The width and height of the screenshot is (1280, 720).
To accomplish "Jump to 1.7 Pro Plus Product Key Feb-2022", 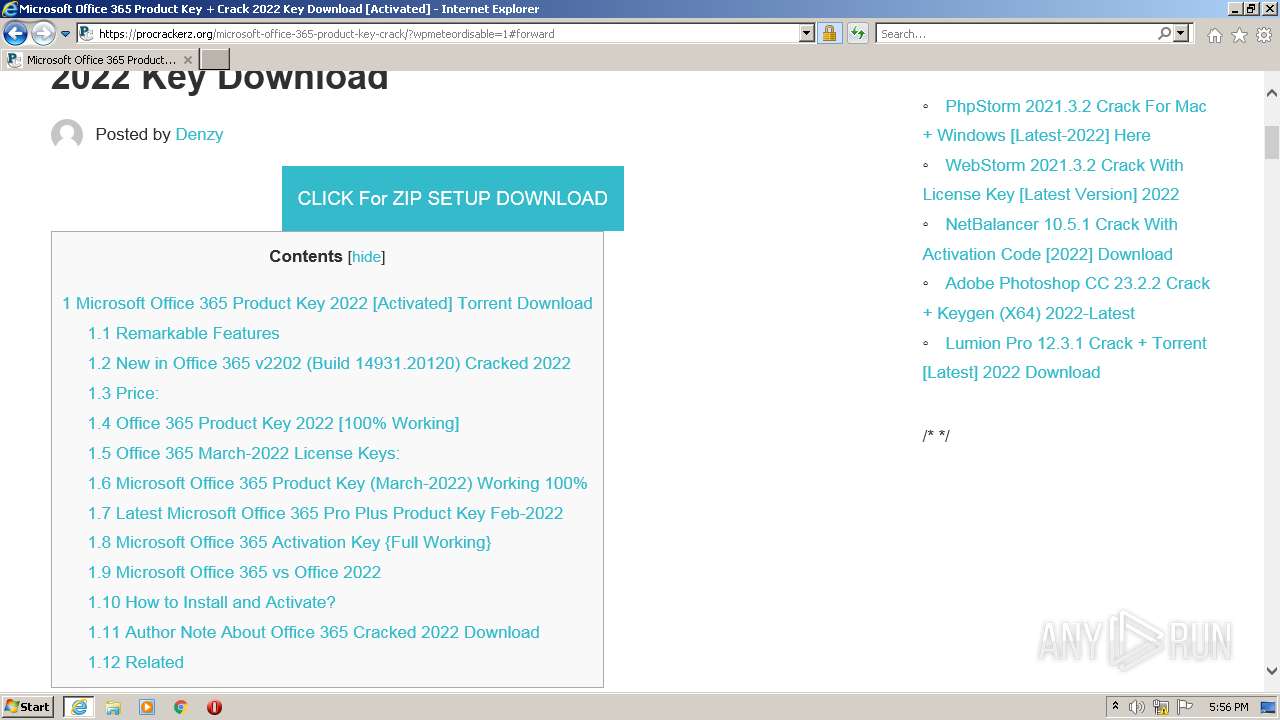I will tap(325, 513).
